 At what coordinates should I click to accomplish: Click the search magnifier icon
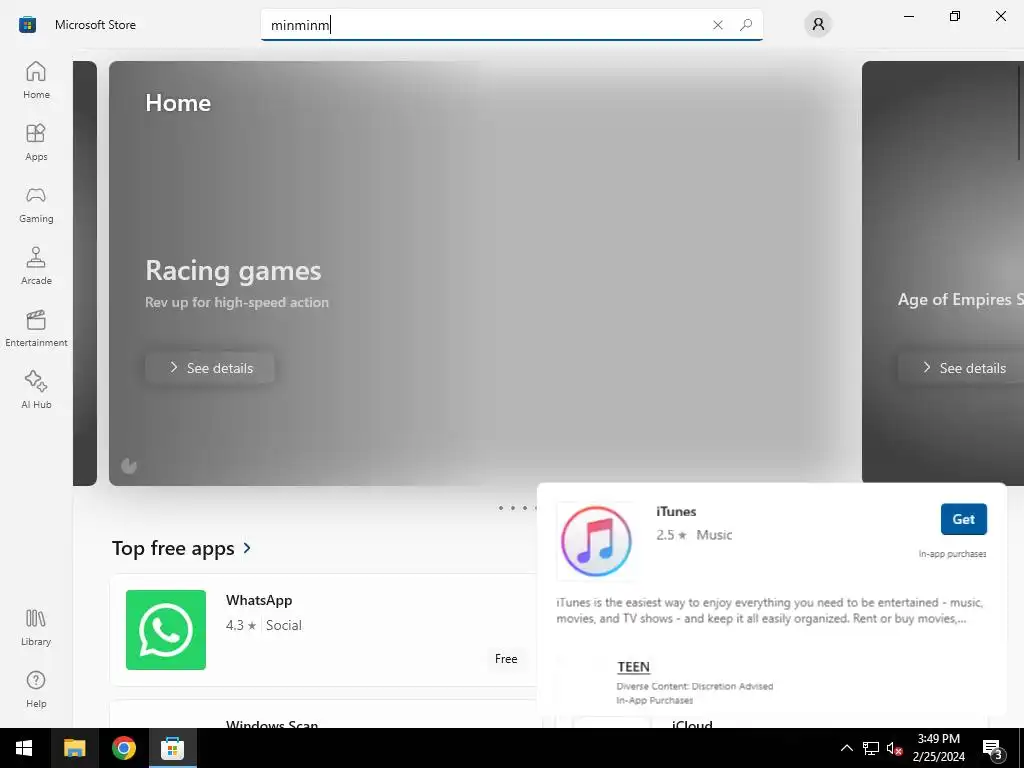[746, 25]
